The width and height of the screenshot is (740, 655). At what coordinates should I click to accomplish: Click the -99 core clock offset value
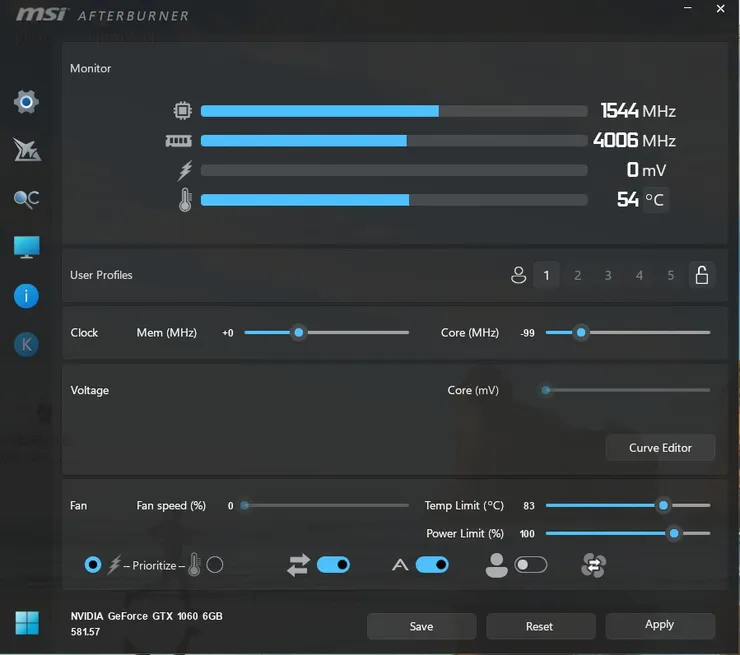[528, 333]
